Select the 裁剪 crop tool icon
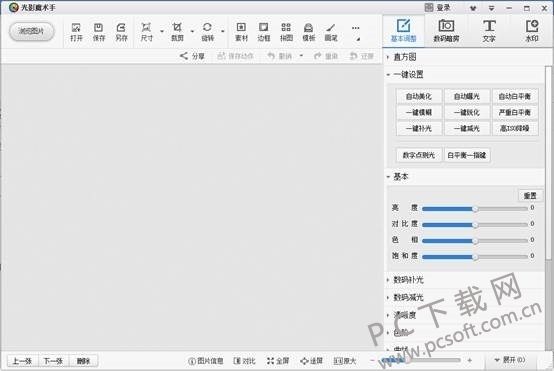The width and height of the screenshot is (554, 371). pos(177,32)
